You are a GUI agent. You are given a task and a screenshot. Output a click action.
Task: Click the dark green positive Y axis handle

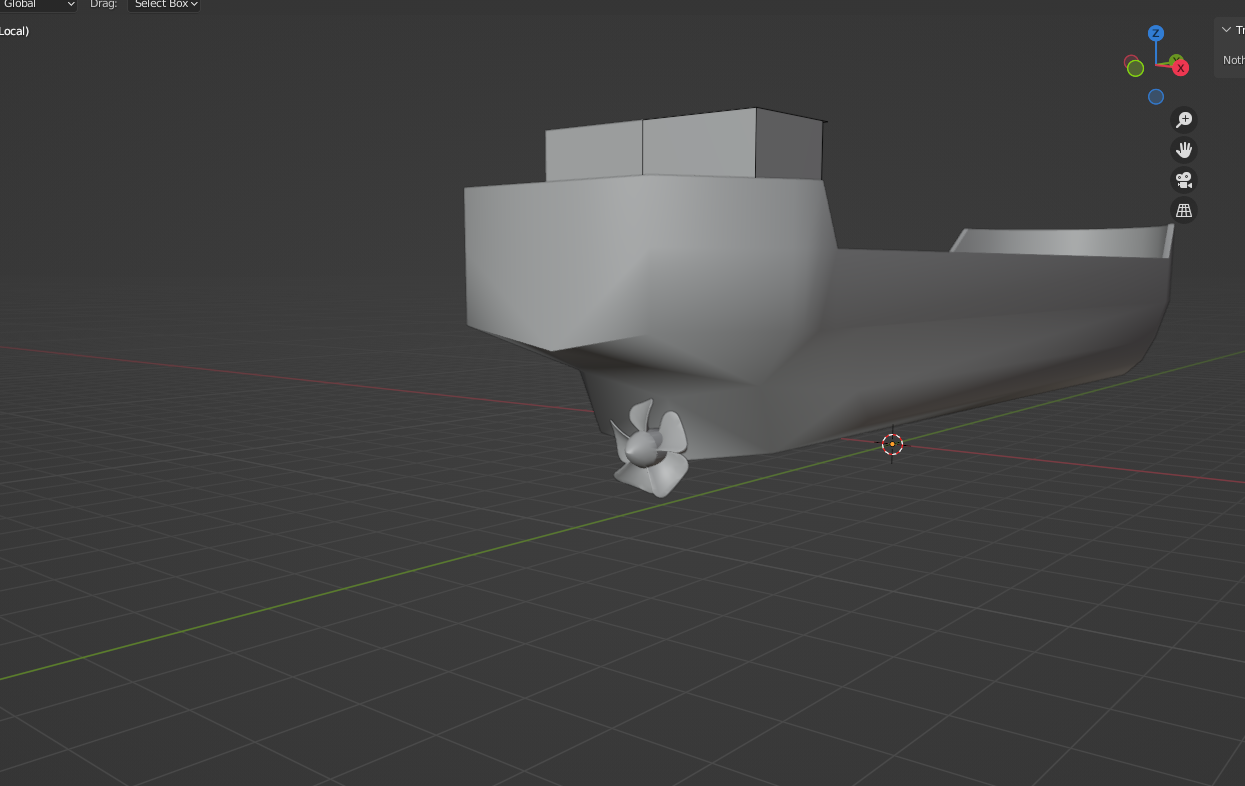tap(1176, 61)
